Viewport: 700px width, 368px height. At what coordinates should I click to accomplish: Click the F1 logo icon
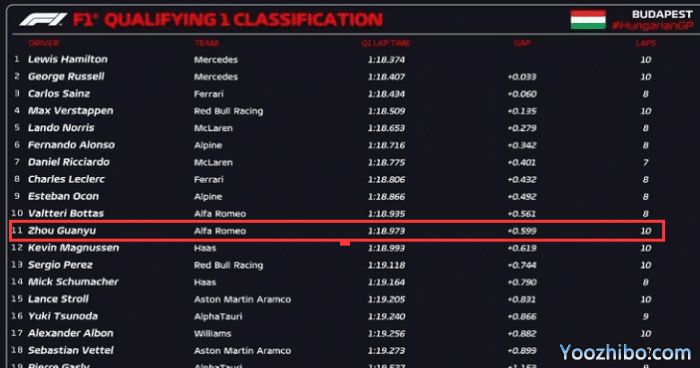tap(43, 20)
